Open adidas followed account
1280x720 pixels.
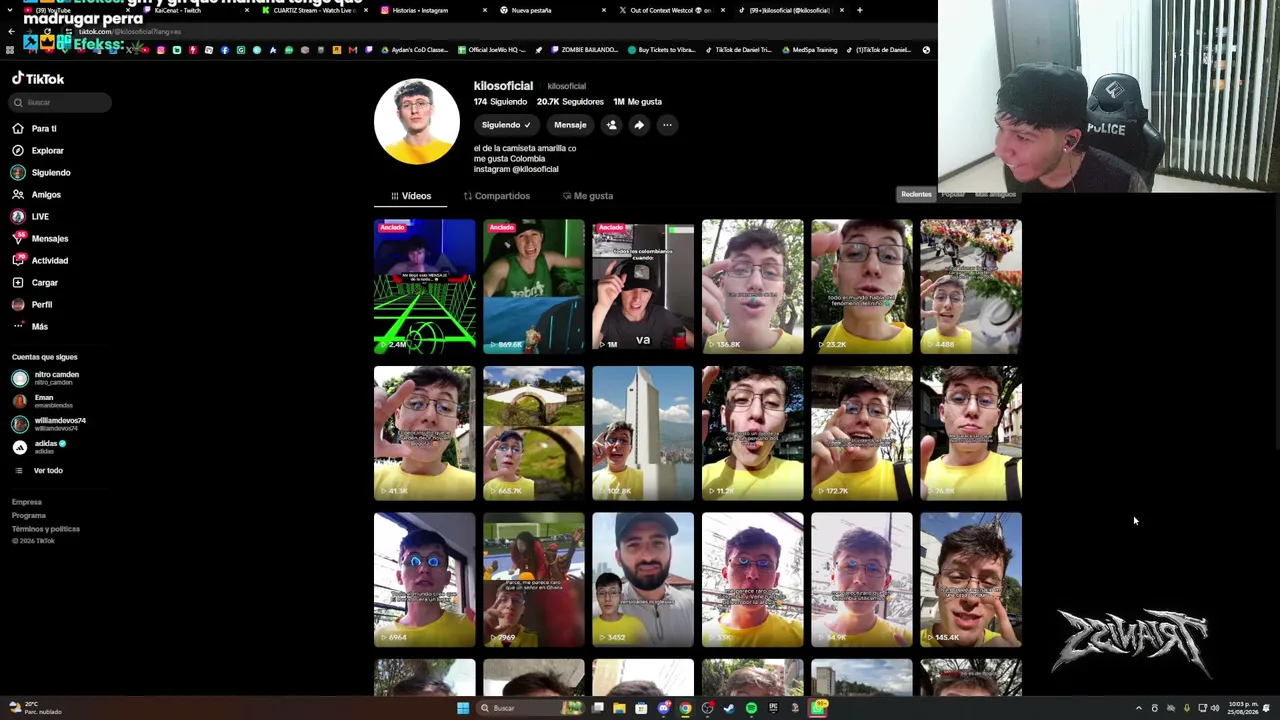click(x=39, y=447)
